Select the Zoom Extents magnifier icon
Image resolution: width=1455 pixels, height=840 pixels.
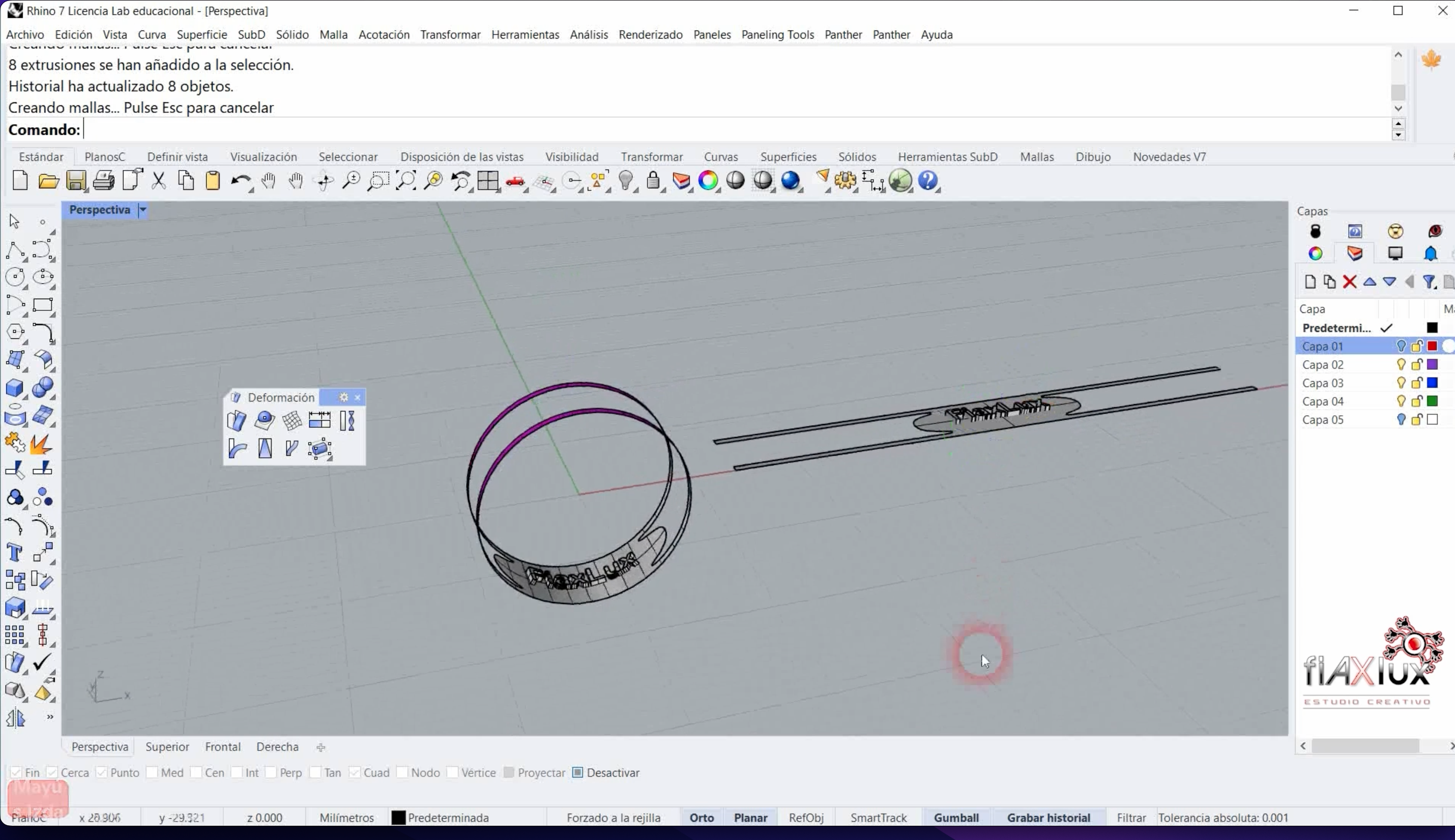pyautogui.click(x=405, y=181)
